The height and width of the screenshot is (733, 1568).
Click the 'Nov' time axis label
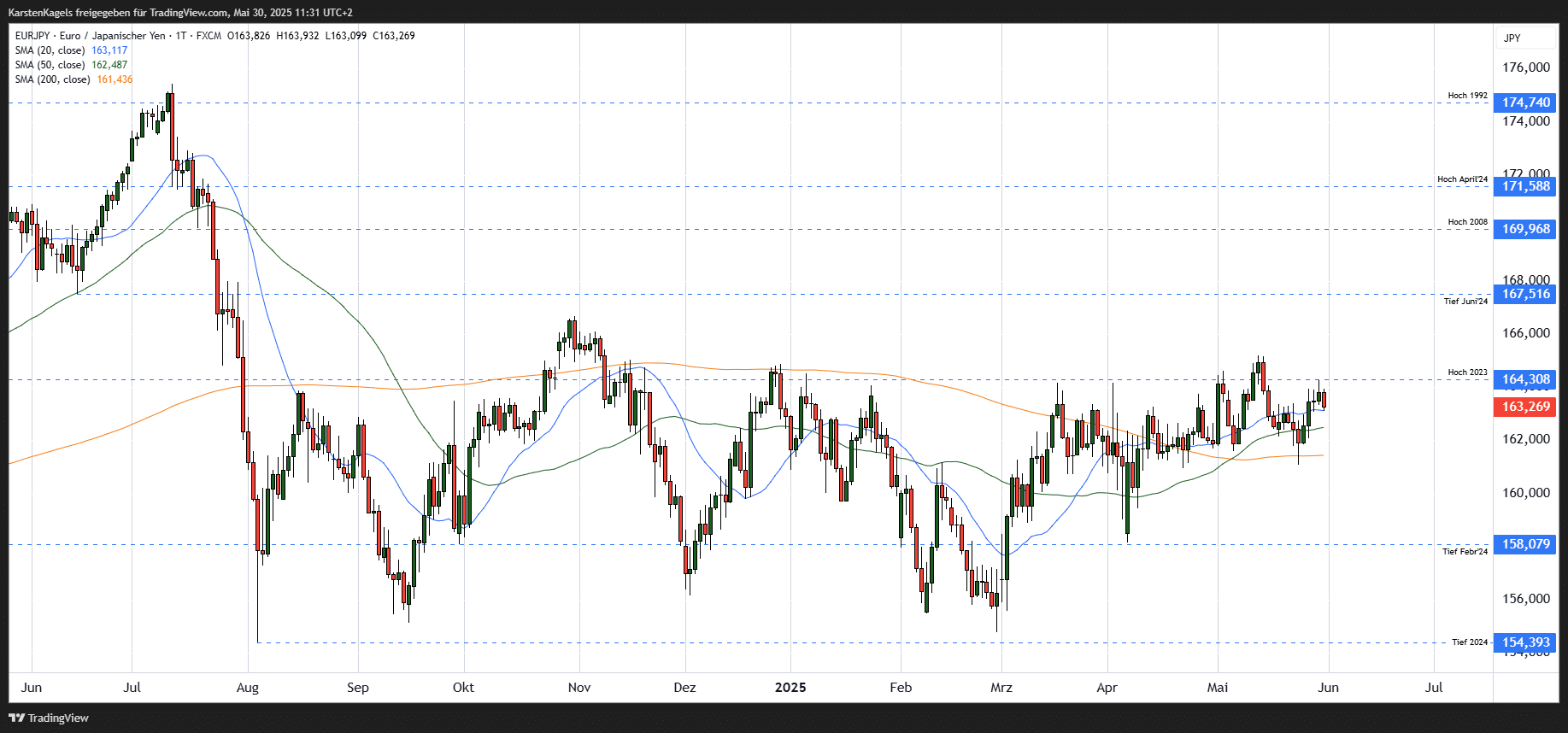point(579,688)
